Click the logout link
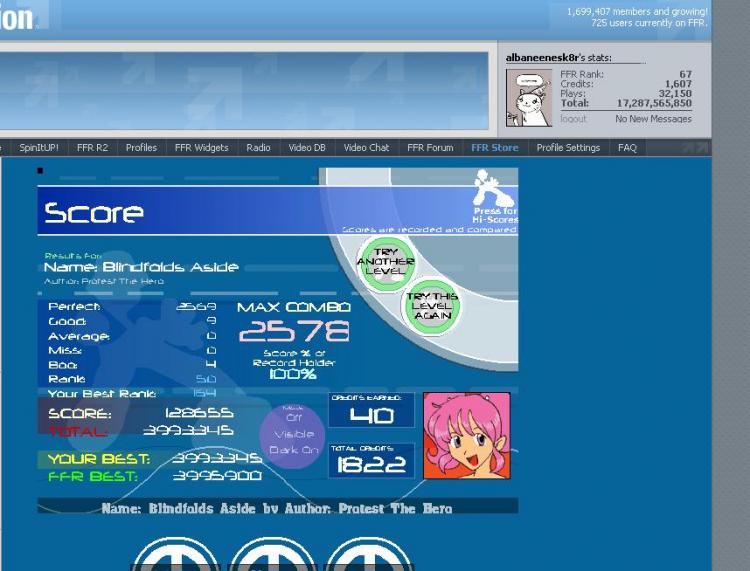 click(573, 119)
